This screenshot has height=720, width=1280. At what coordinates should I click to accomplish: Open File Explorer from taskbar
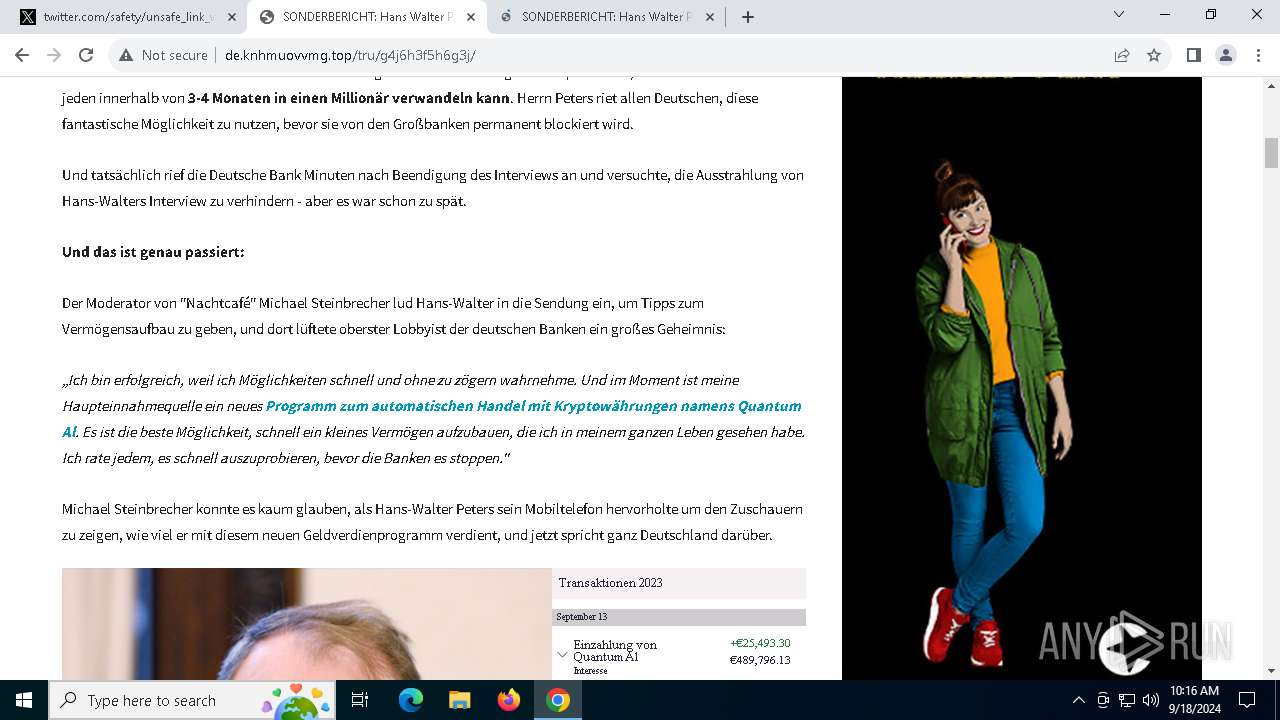point(459,700)
